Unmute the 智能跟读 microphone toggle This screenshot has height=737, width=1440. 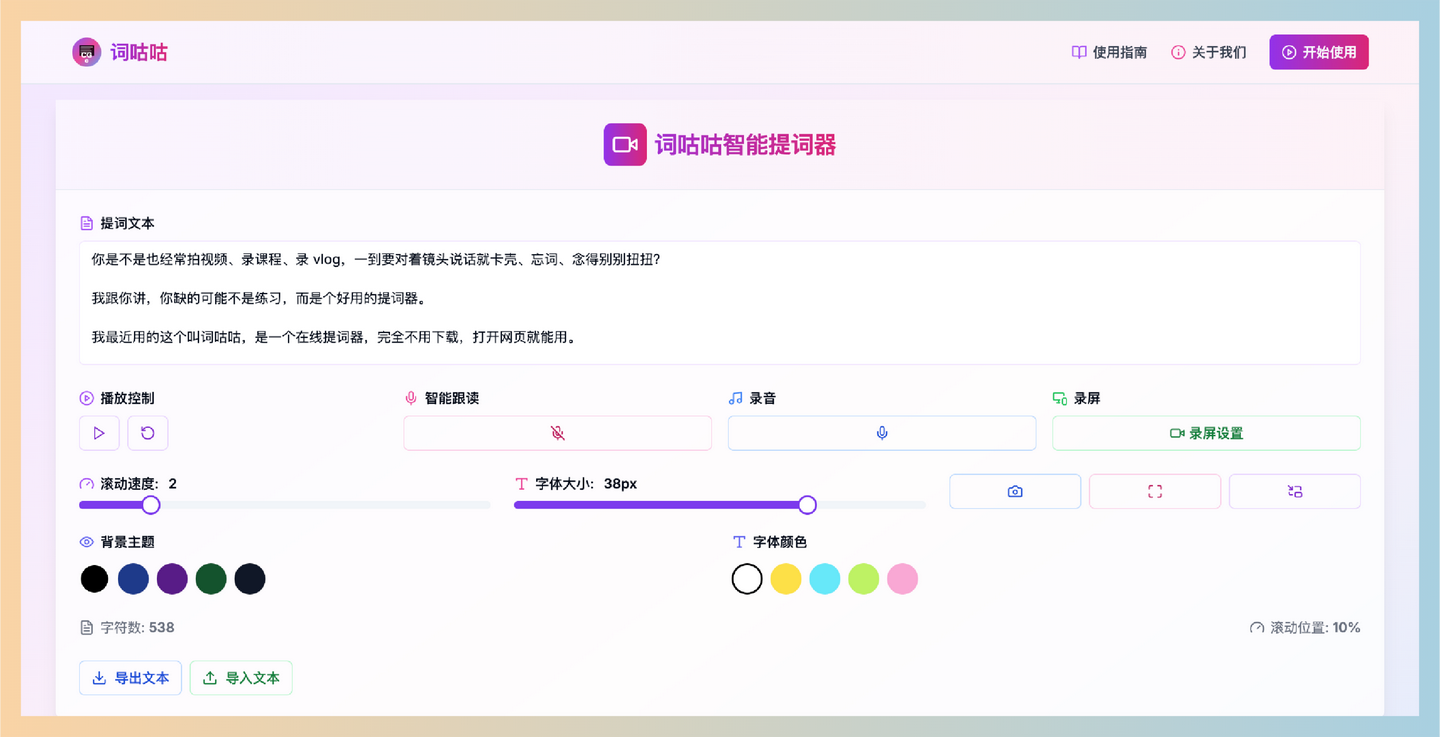557,432
